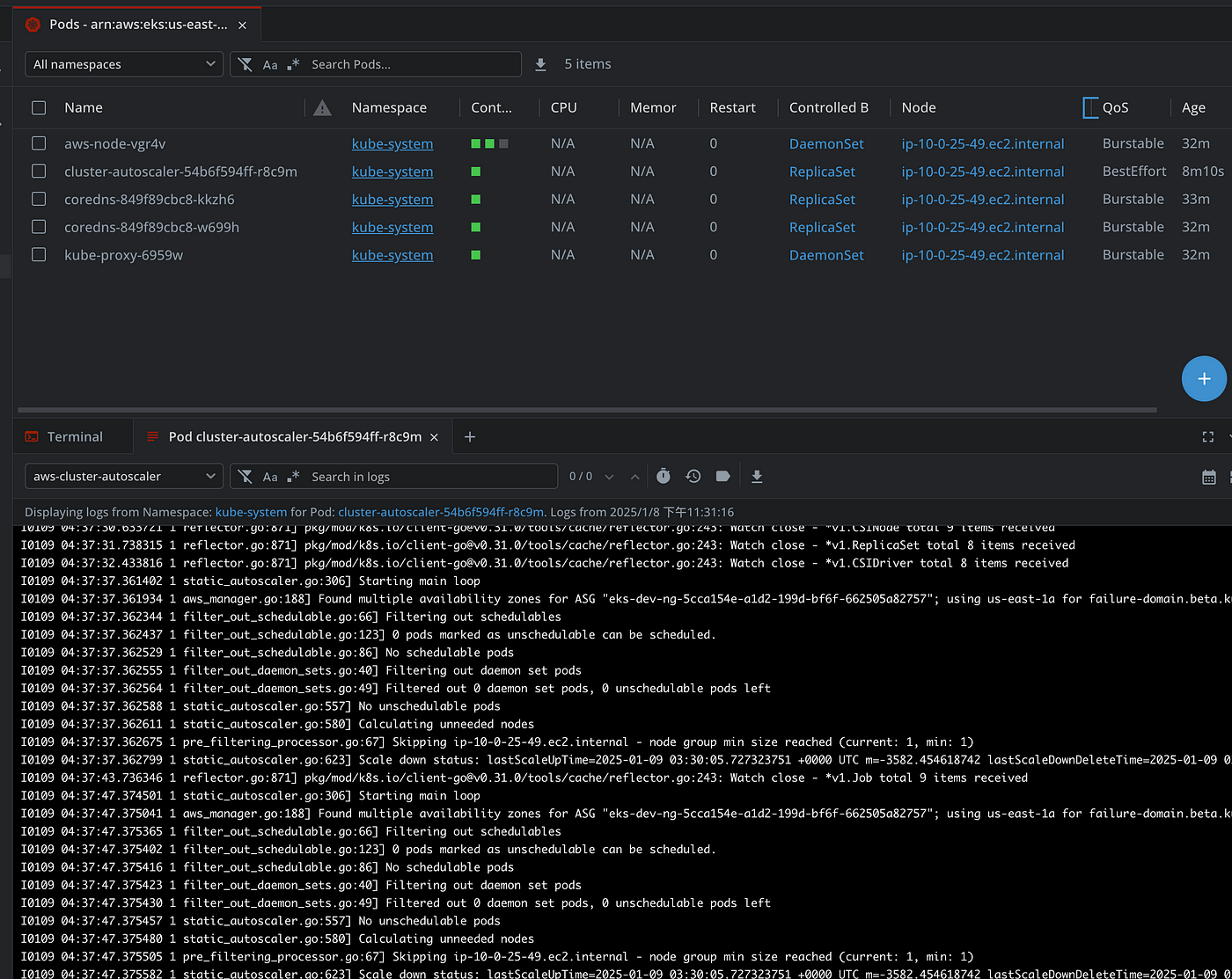
Task: Select the pod name aws-node-vgr4v
Action: click(x=114, y=143)
